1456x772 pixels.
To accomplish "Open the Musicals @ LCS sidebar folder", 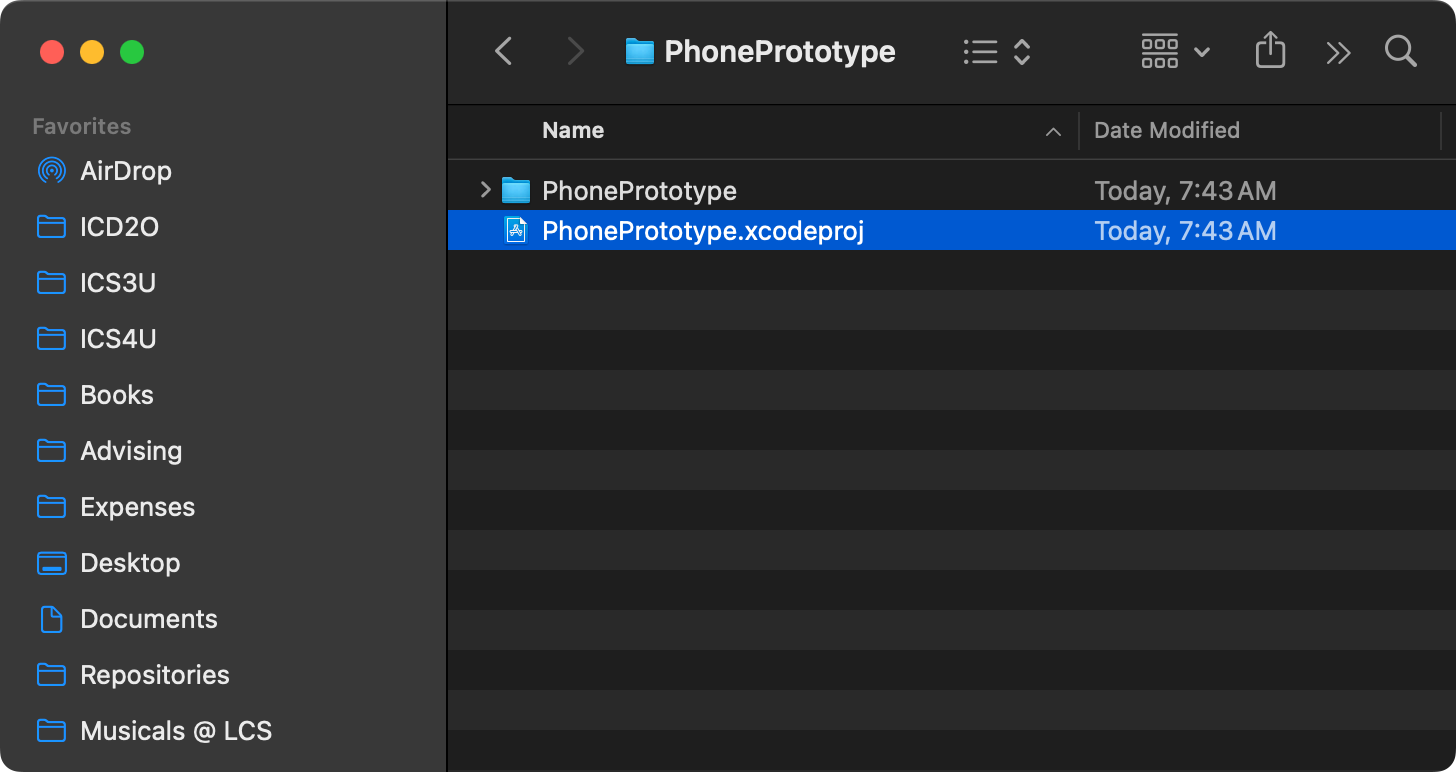I will (x=176, y=731).
